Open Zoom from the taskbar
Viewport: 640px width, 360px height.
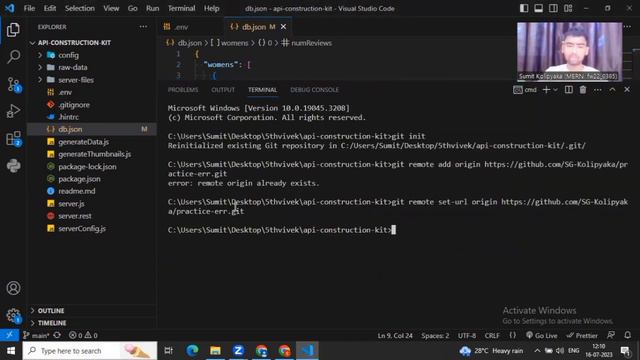click(x=238, y=351)
